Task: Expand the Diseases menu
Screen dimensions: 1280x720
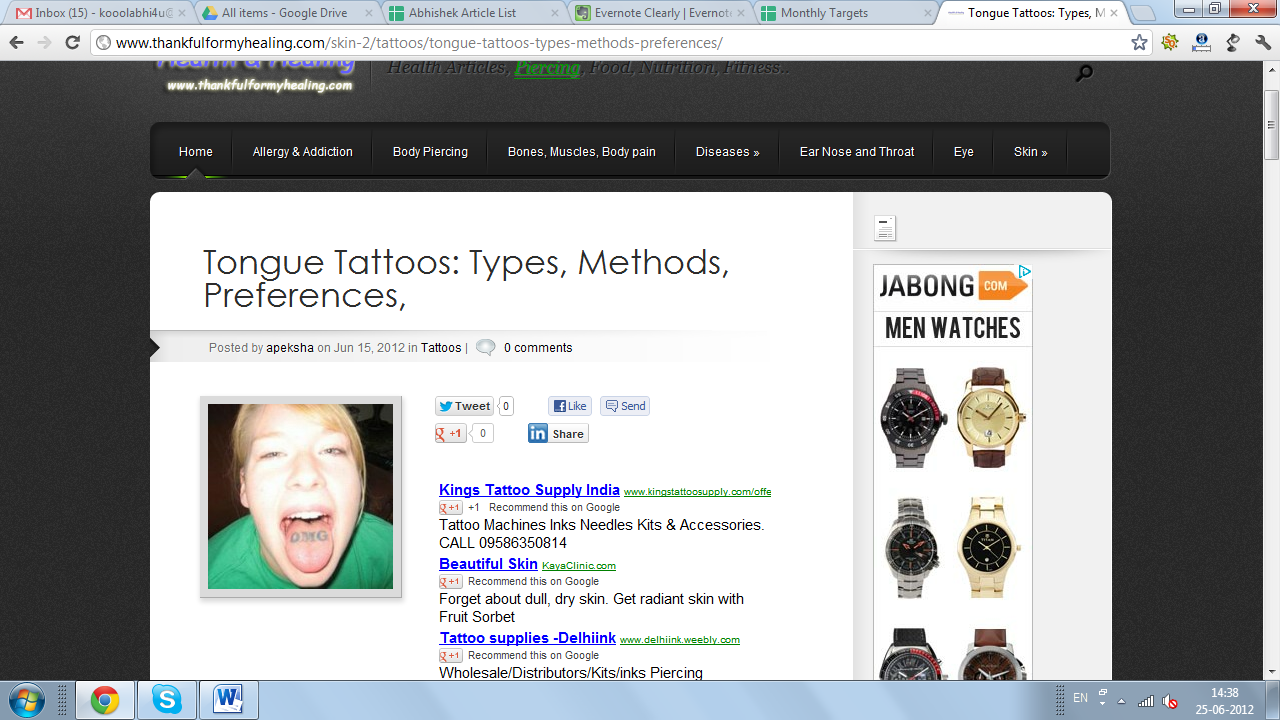Action: 727,152
